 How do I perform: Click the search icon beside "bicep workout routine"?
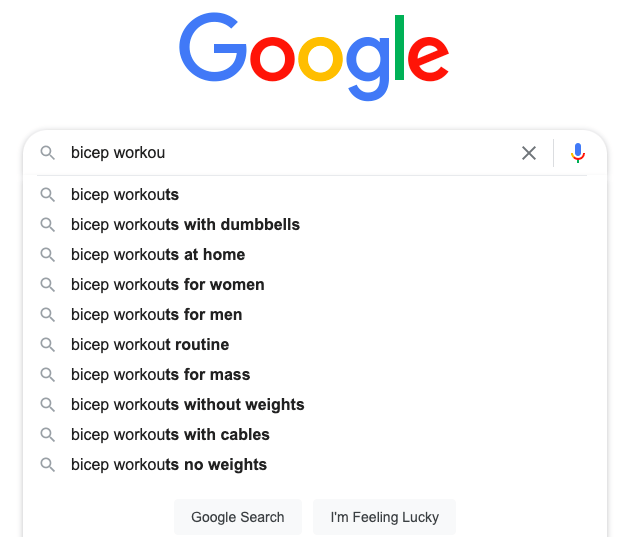pyautogui.click(x=47, y=344)
